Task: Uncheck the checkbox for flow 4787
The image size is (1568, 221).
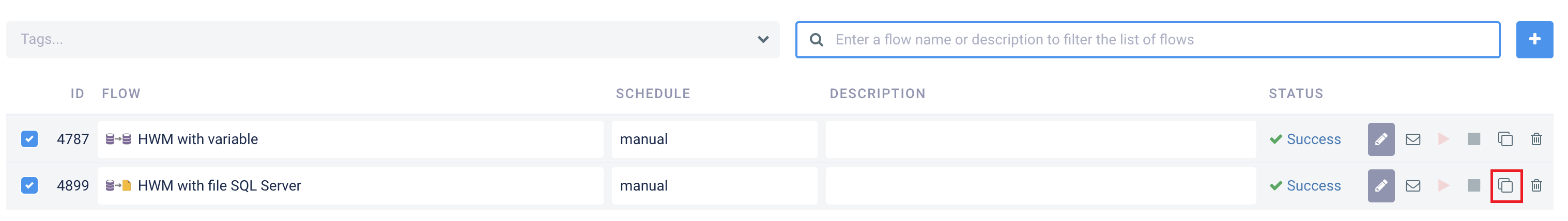Action: point(29,139)
